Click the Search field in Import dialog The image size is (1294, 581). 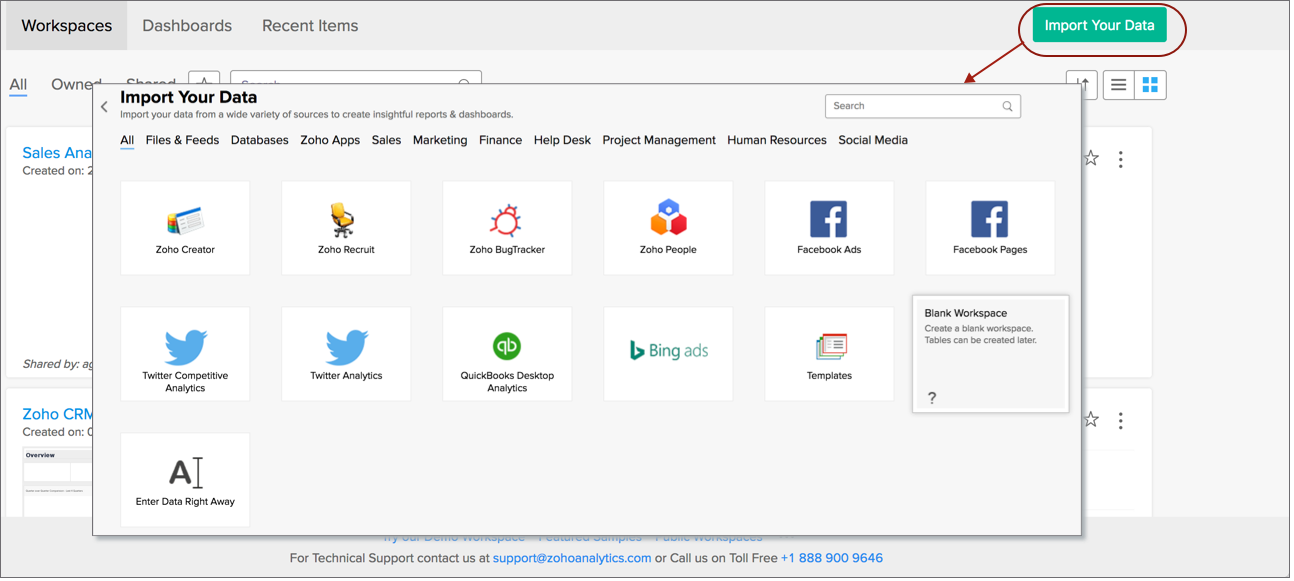(922, 106)
